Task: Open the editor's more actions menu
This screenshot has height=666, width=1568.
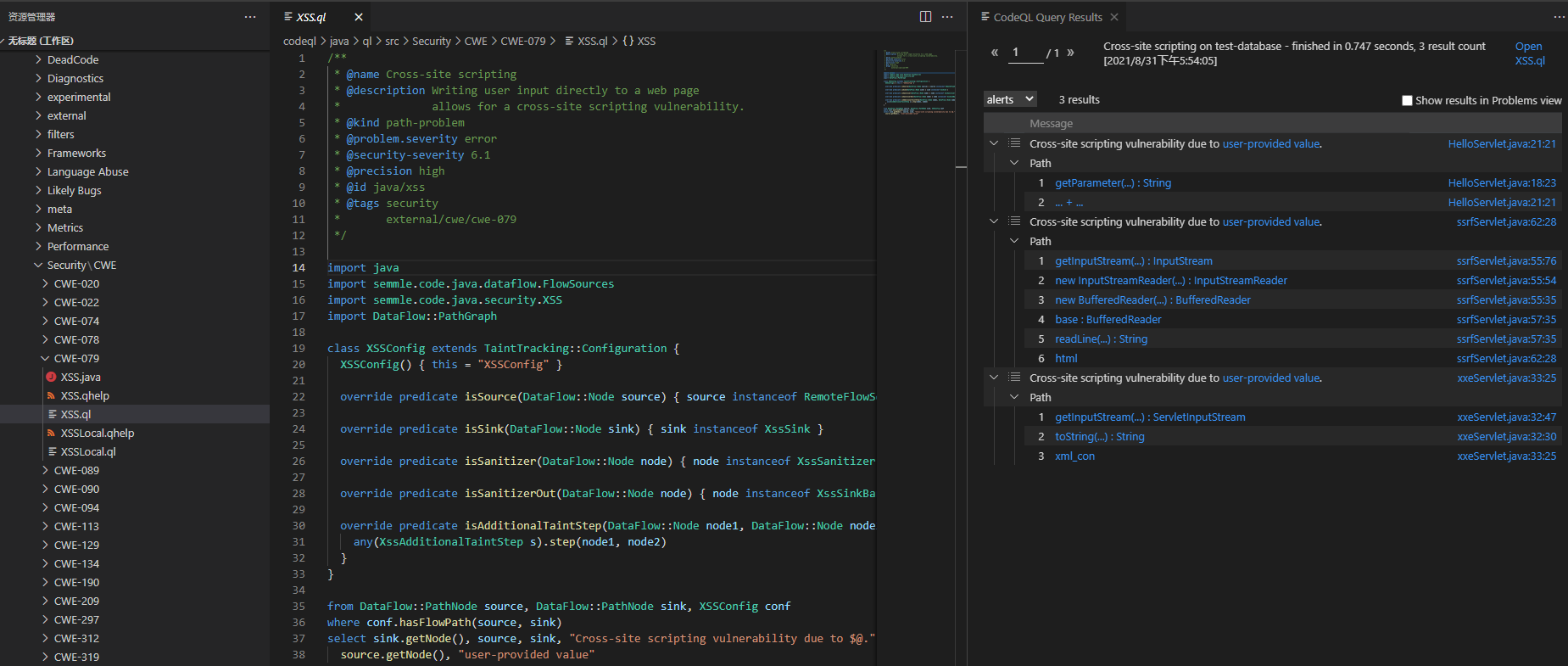Action: [948, 17]
